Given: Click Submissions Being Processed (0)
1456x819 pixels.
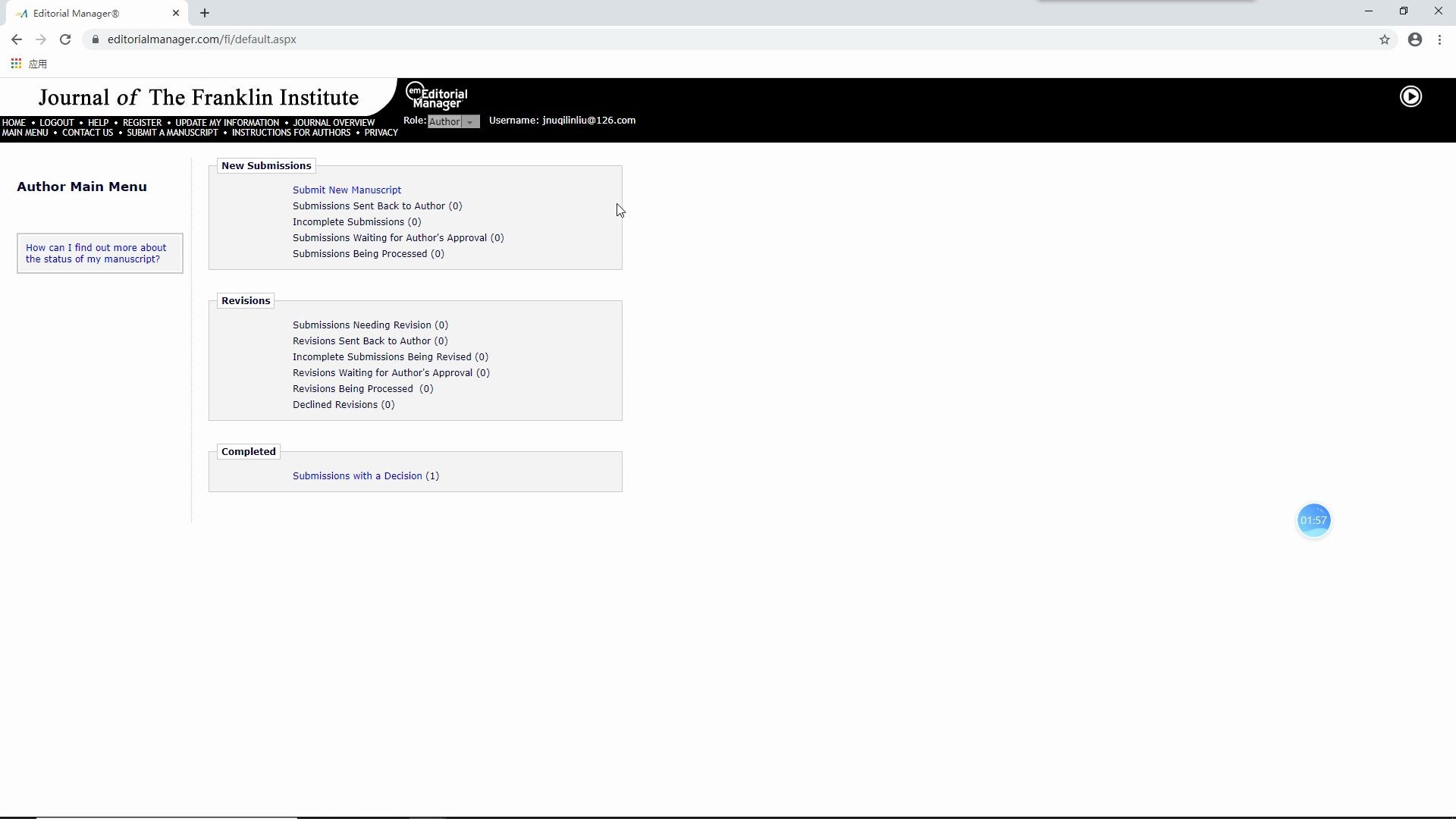Looking at the screenshot, I should [x=369, y=254].
